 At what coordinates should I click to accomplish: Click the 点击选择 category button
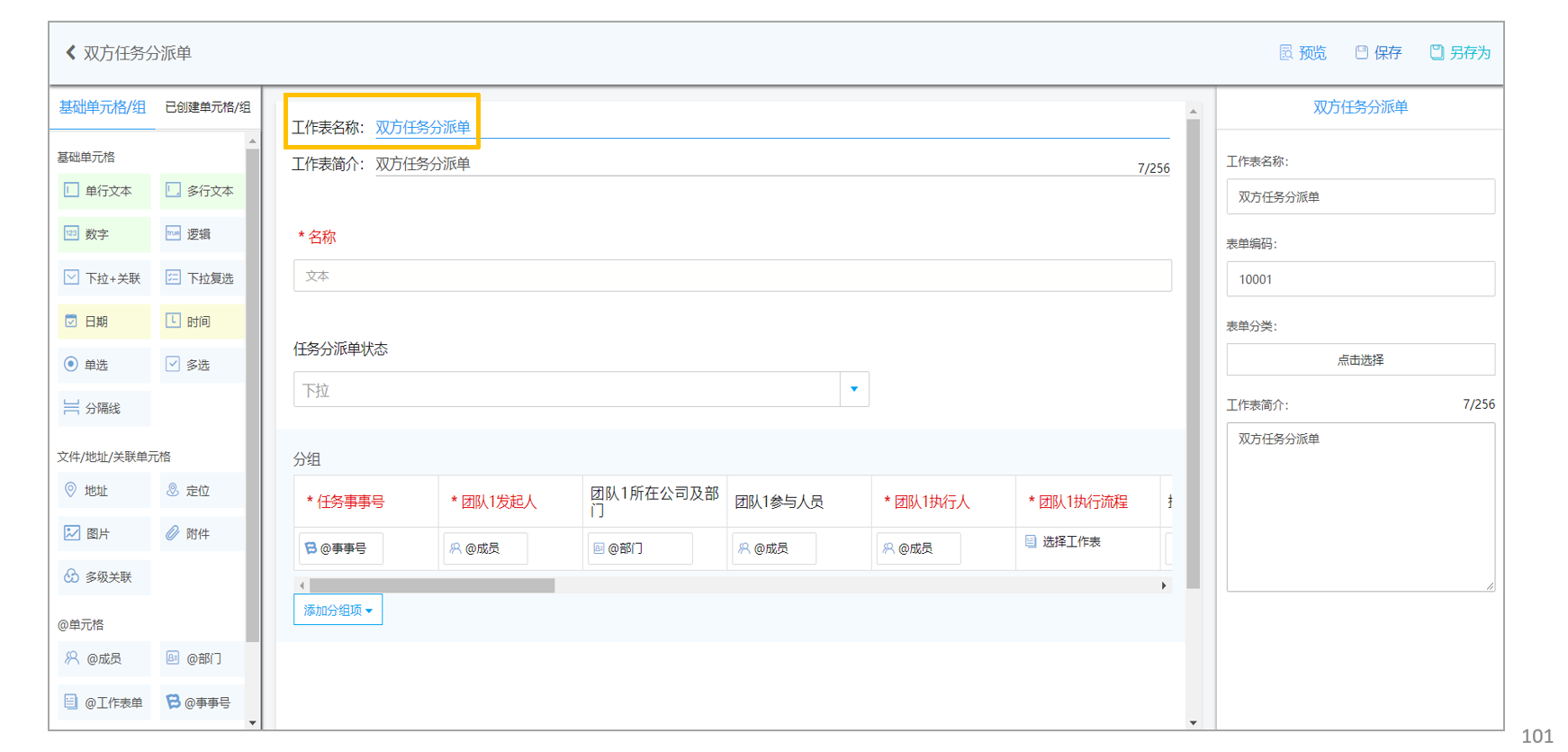tap(1360, 359)
